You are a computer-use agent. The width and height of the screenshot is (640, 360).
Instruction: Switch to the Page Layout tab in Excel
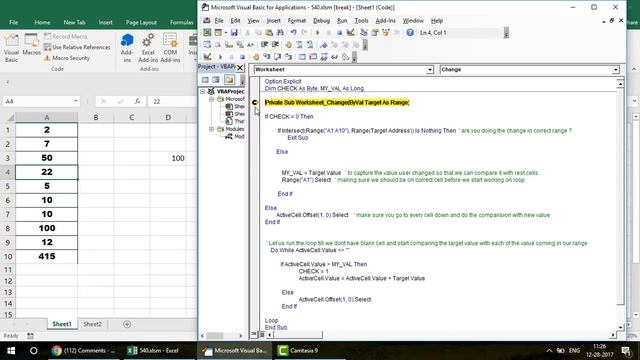[x=141, y=22]
